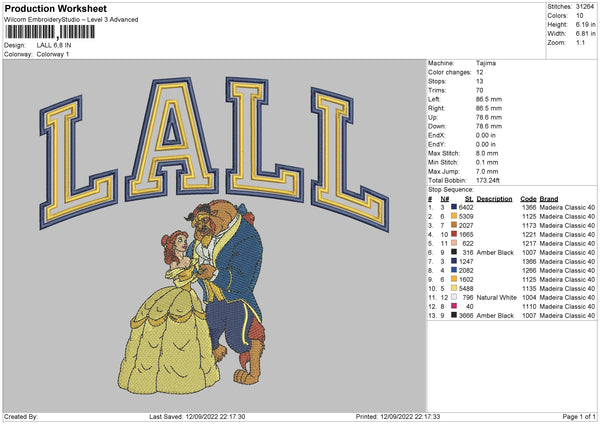Click the orange swatch beside 1602 stitches
The width and height of the screenshot is (600, 424).
coord(454,279)
